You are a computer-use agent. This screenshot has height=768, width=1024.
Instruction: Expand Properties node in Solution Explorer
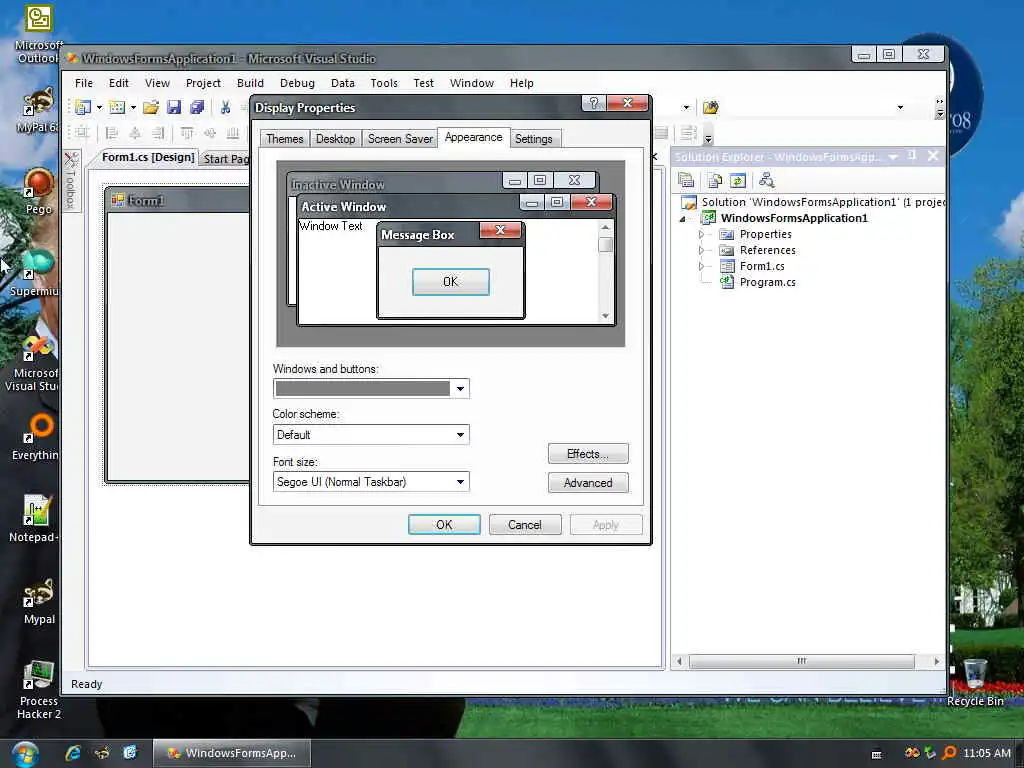point(701,234)
